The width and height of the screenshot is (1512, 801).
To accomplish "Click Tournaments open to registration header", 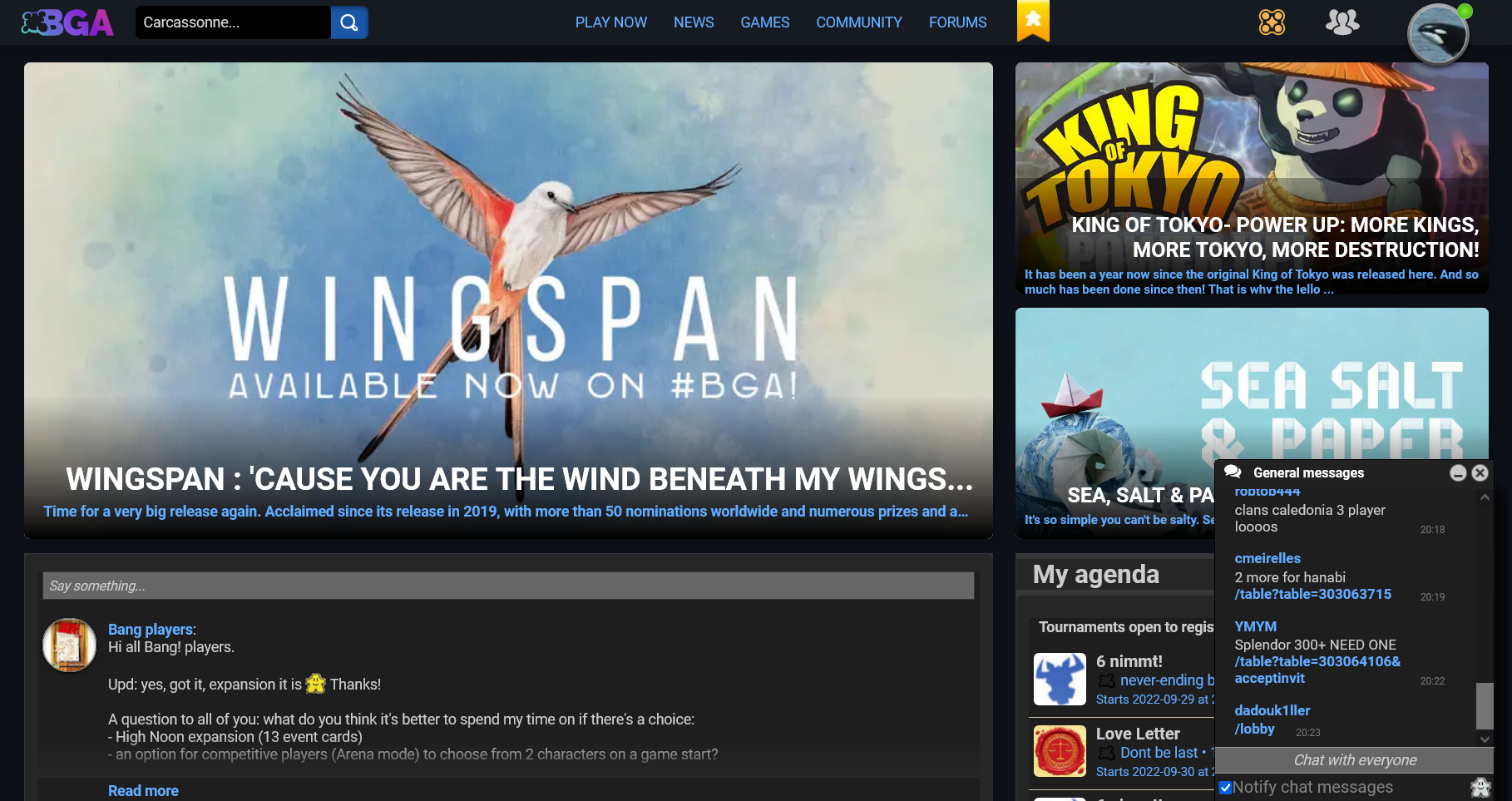I will point(1125,627).
